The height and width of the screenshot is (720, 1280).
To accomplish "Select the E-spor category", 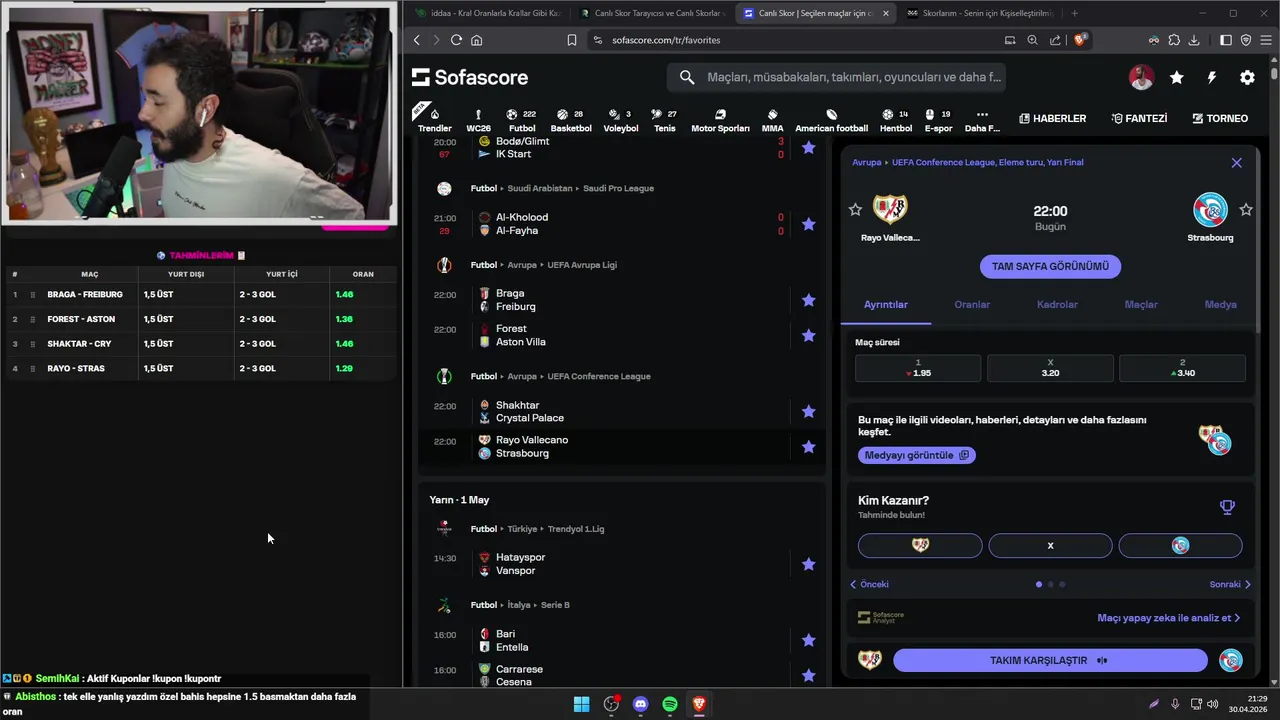I will [938, 118].
